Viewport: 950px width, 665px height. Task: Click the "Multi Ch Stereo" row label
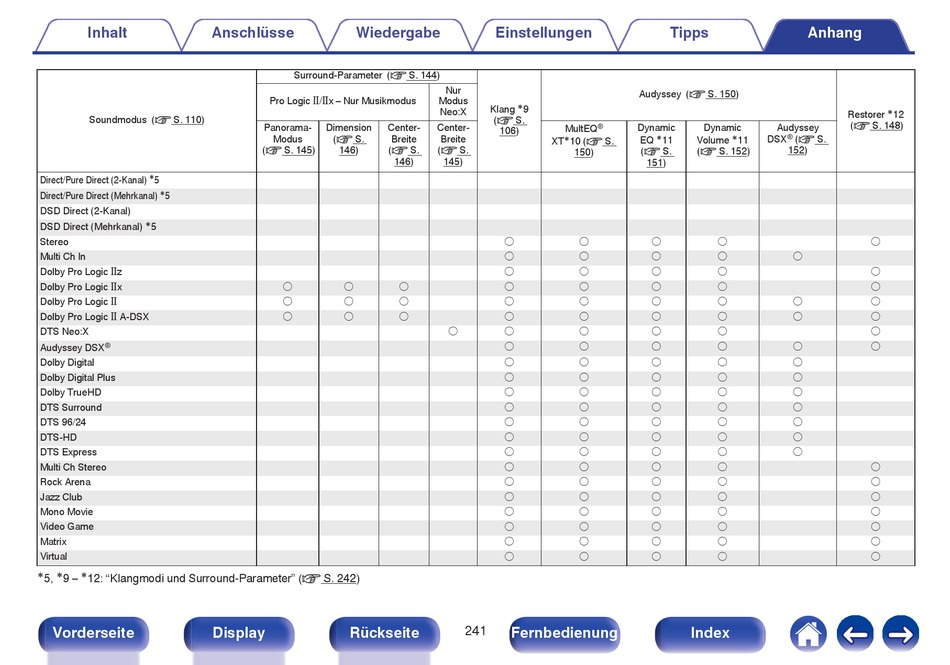73,468
